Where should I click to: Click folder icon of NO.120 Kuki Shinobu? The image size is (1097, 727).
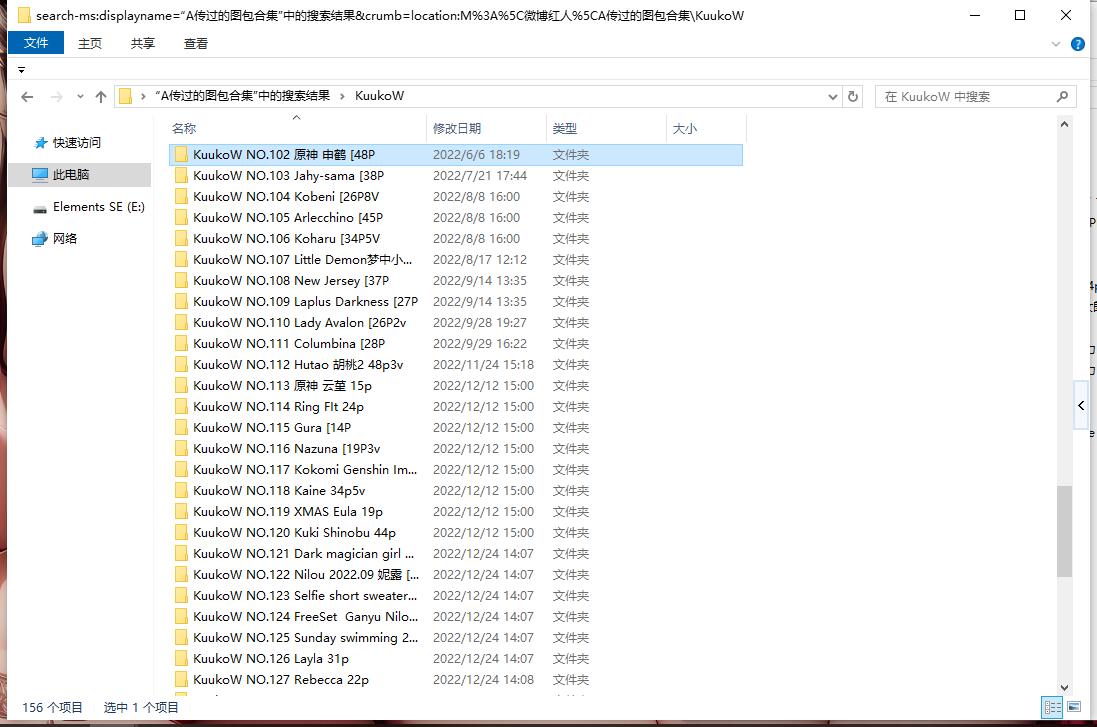pyautogui.click(x=181, y=532)
